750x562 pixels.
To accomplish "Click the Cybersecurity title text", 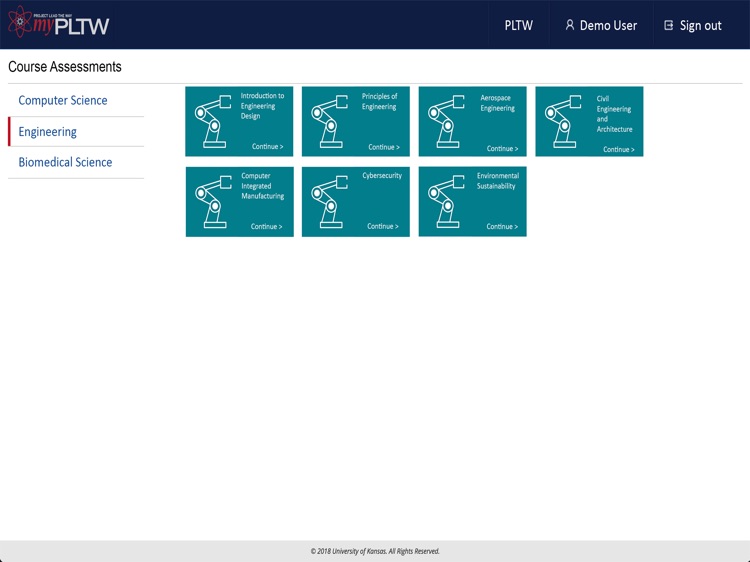I will (382, 176).
